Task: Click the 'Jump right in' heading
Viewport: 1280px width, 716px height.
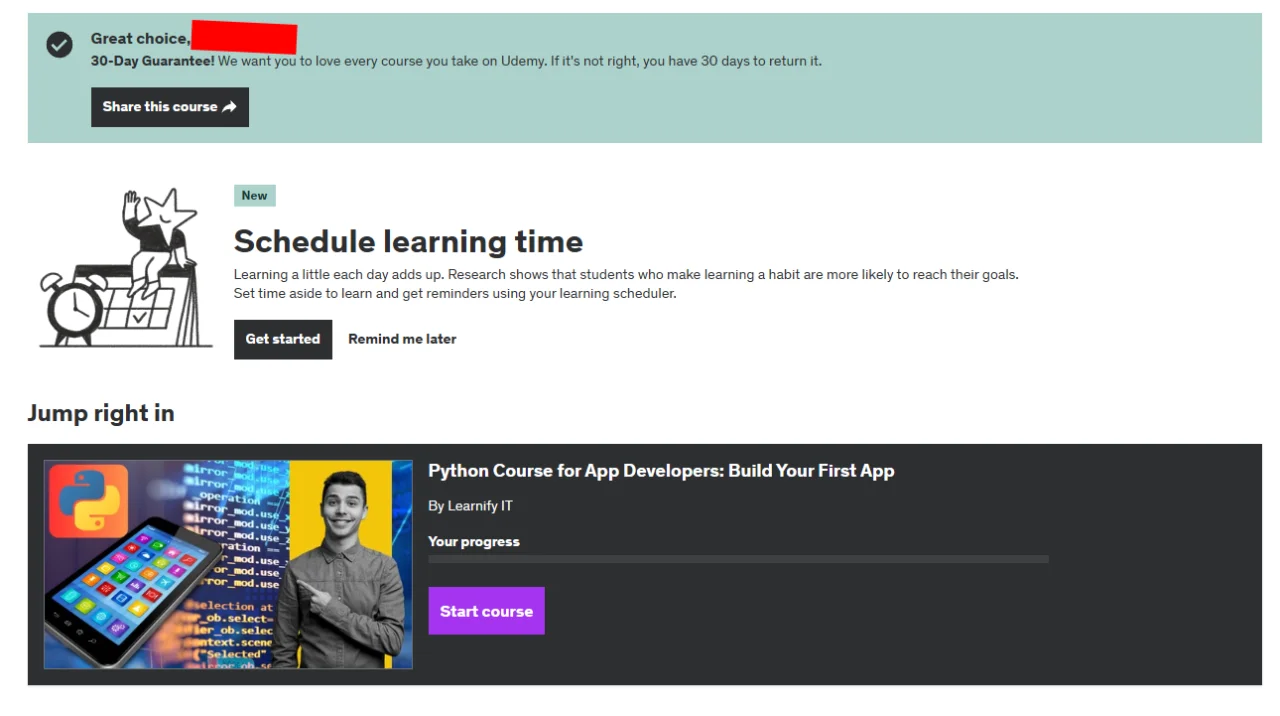Action: pos(101,413)
